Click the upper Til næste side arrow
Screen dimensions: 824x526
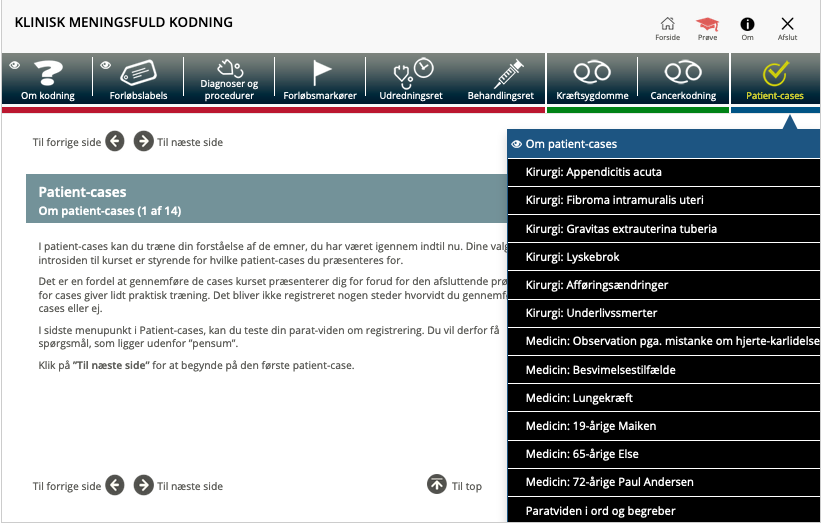[x=143, y=141]
